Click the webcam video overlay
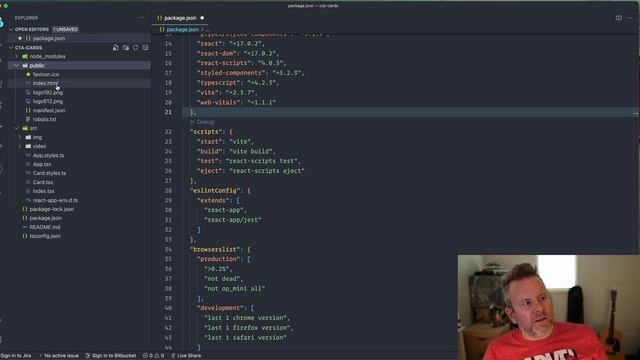This screenshot has height=360, width=640. click(x=549, y=307)
